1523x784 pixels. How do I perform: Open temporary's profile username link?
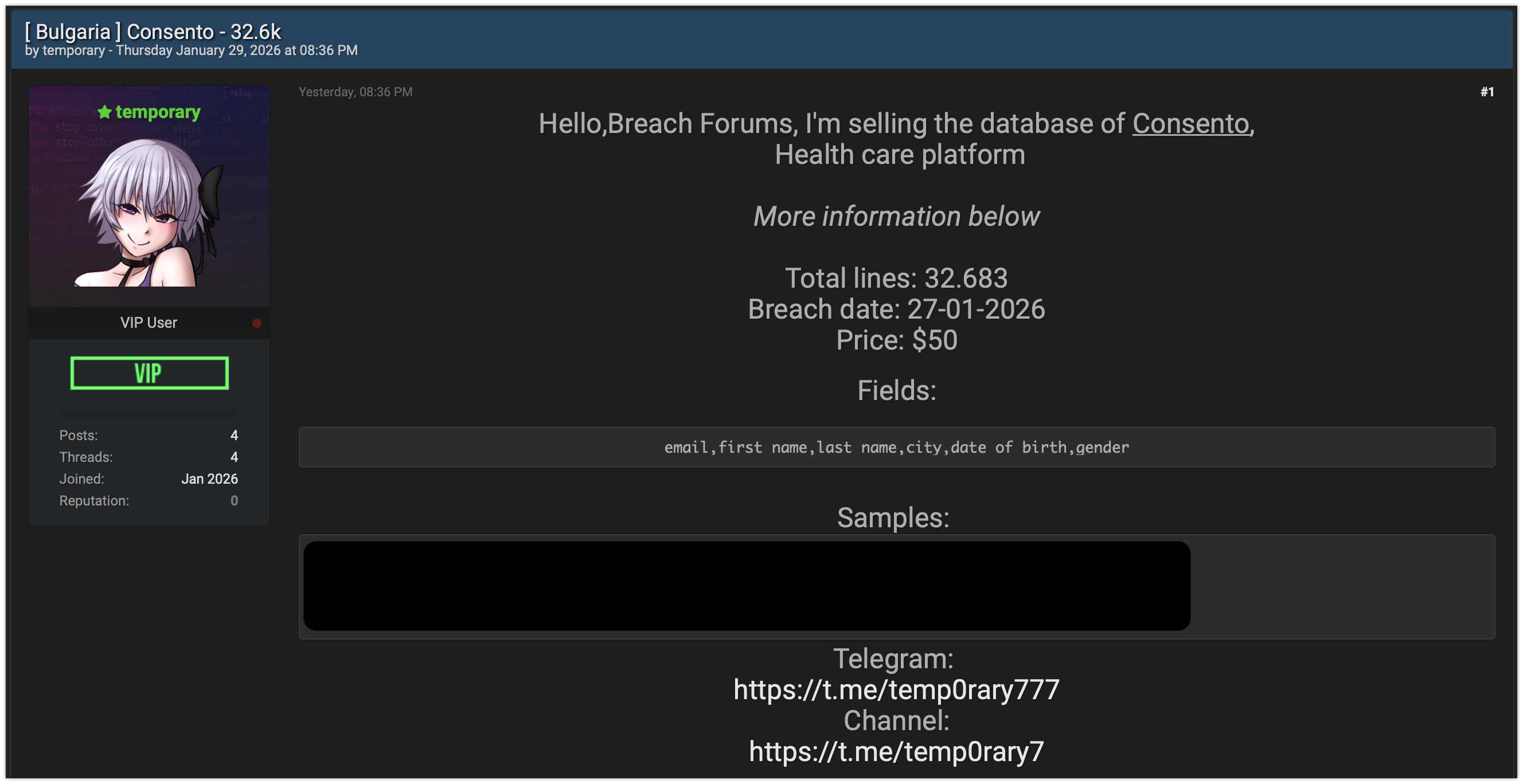(x=158, y=112)
